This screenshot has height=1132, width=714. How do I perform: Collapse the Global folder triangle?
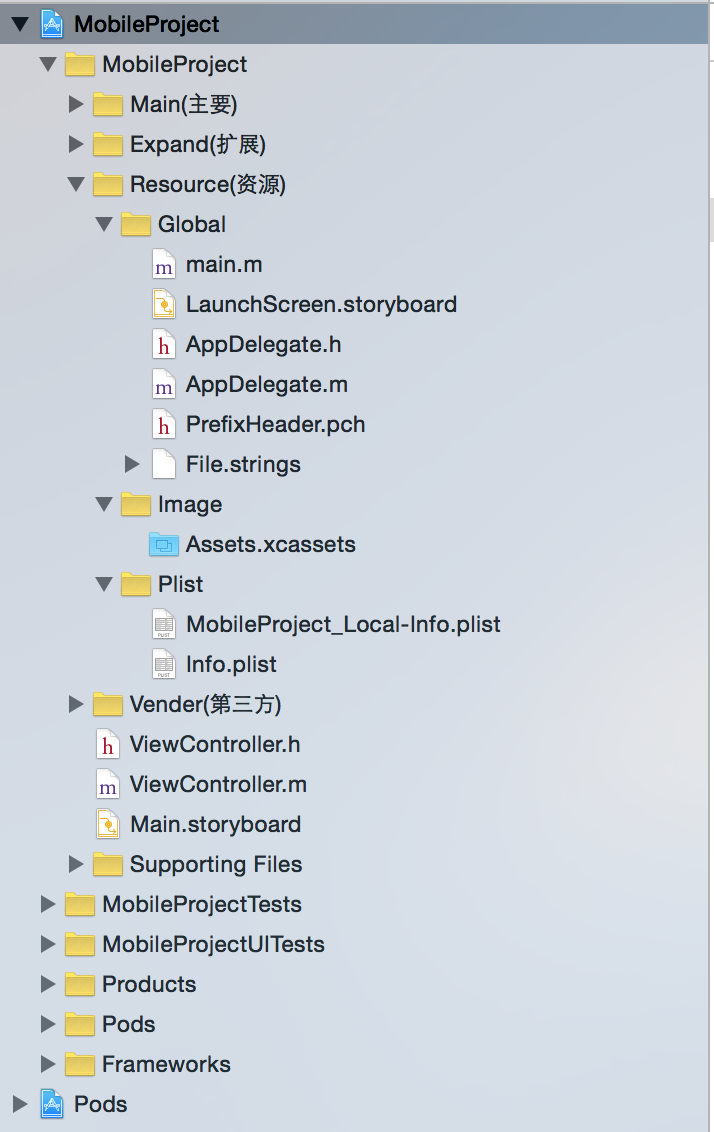pyautogui.click(x=104, y=225)
